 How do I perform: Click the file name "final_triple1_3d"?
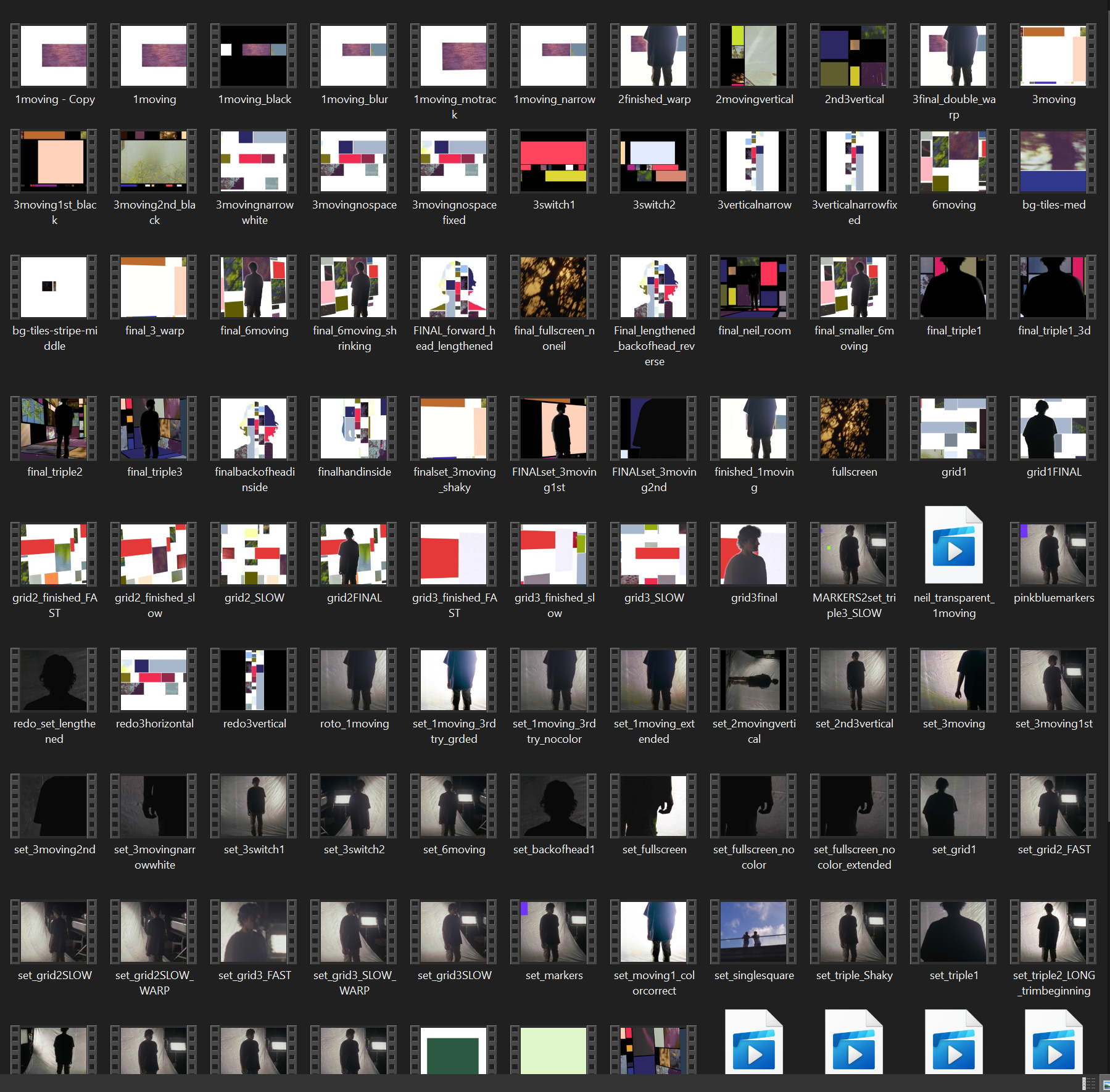[x=1054, y=331]
